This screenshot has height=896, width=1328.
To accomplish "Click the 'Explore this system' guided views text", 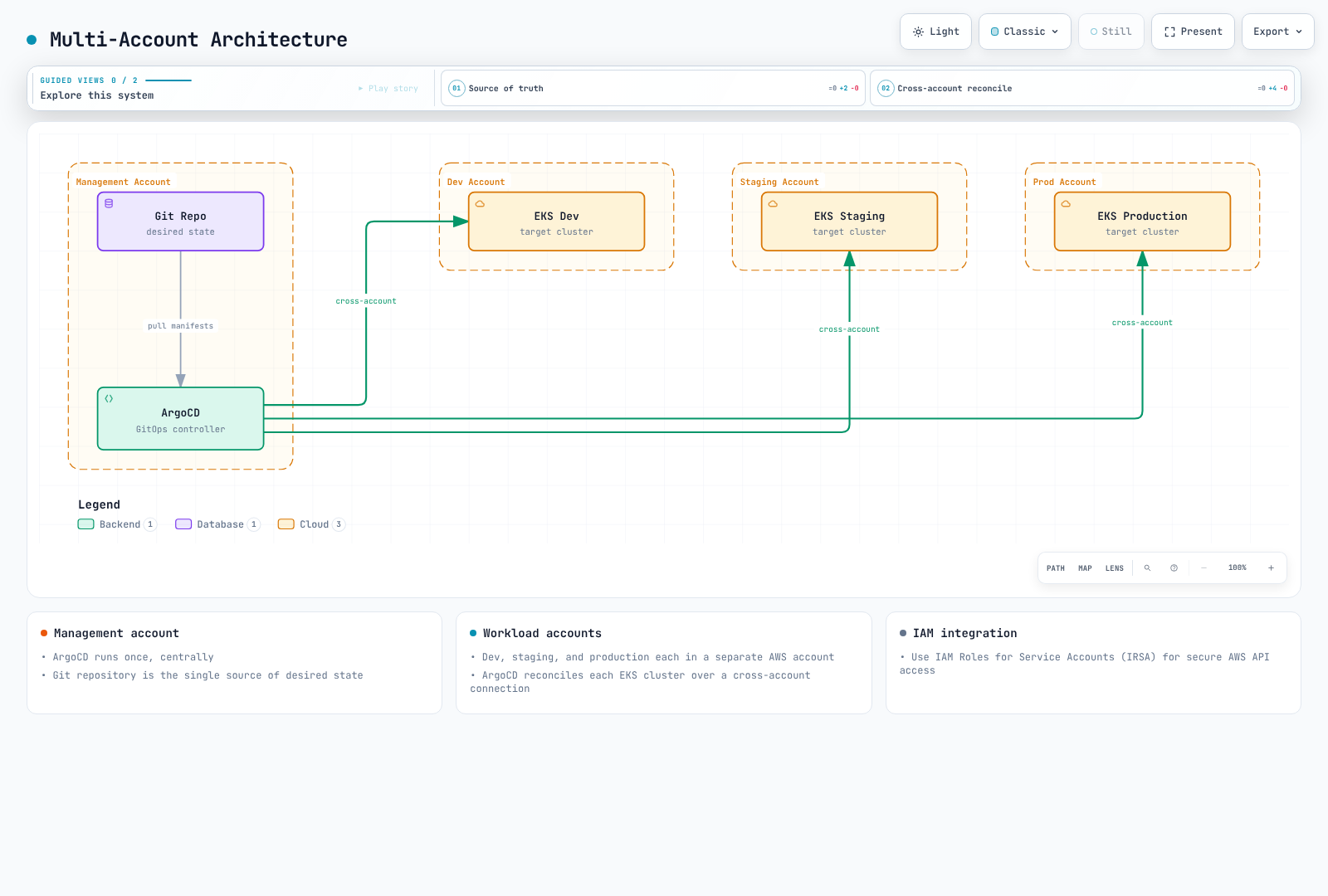I will coord(97,95).
